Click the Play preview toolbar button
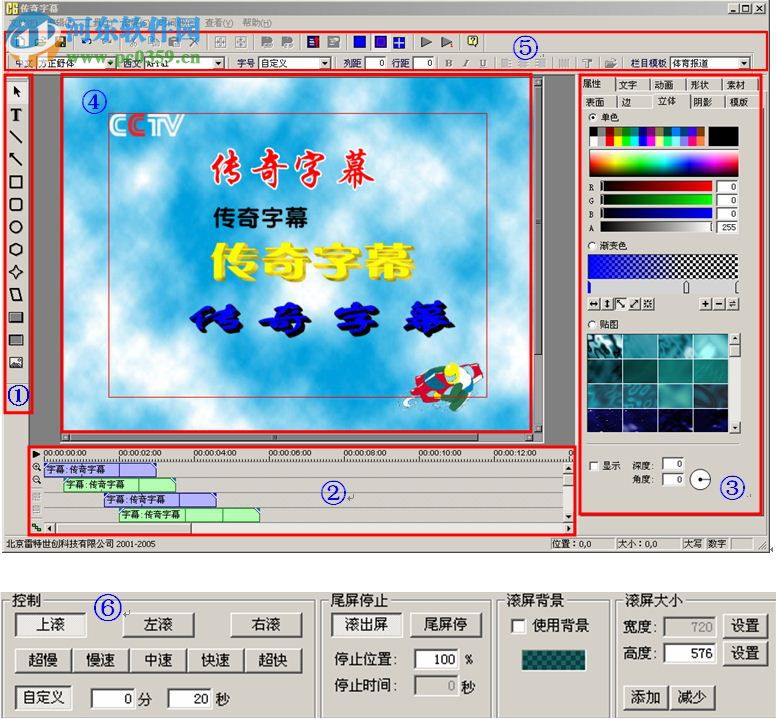 [x=426, y=42]
